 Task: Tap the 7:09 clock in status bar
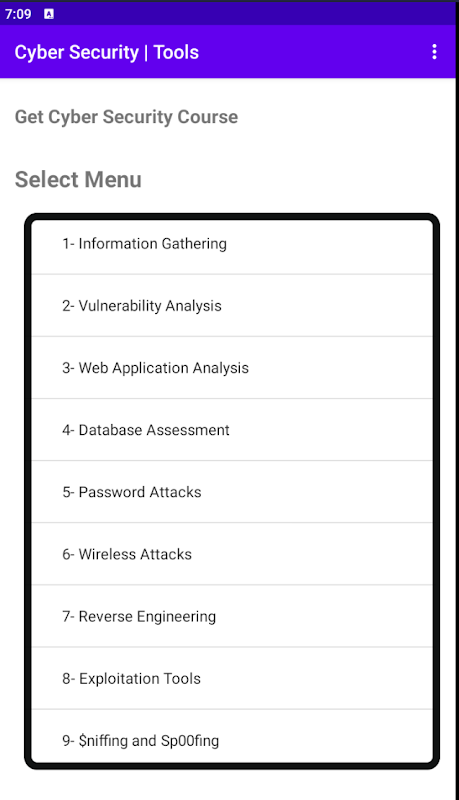pos(18,14)
